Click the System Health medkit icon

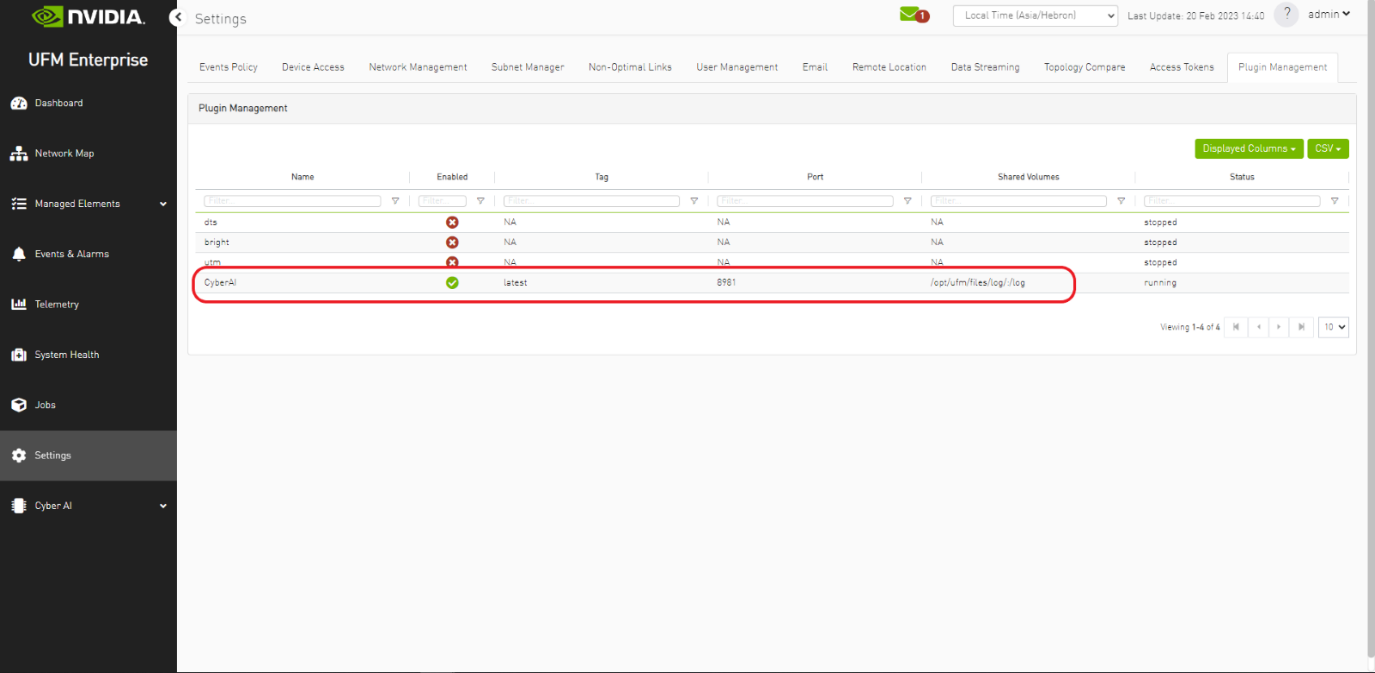[18, 355]
